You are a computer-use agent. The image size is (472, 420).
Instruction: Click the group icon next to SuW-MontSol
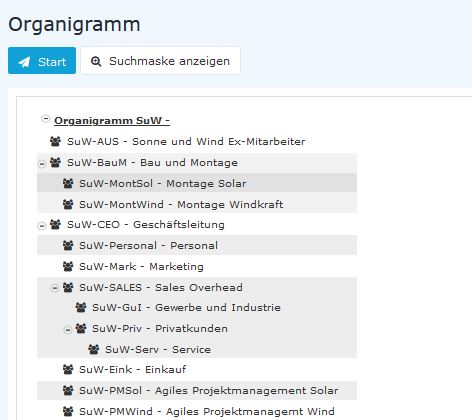point(68,183)
